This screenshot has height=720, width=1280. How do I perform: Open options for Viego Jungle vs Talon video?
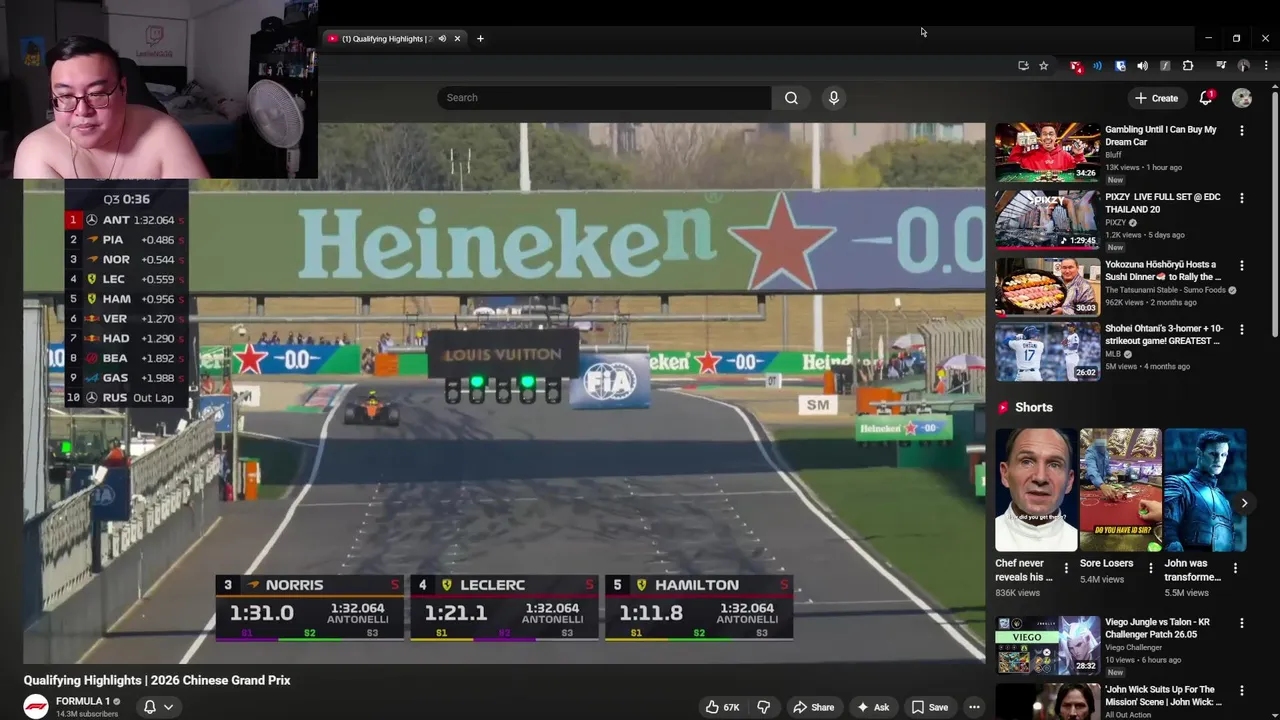[x=1242, y=623]
